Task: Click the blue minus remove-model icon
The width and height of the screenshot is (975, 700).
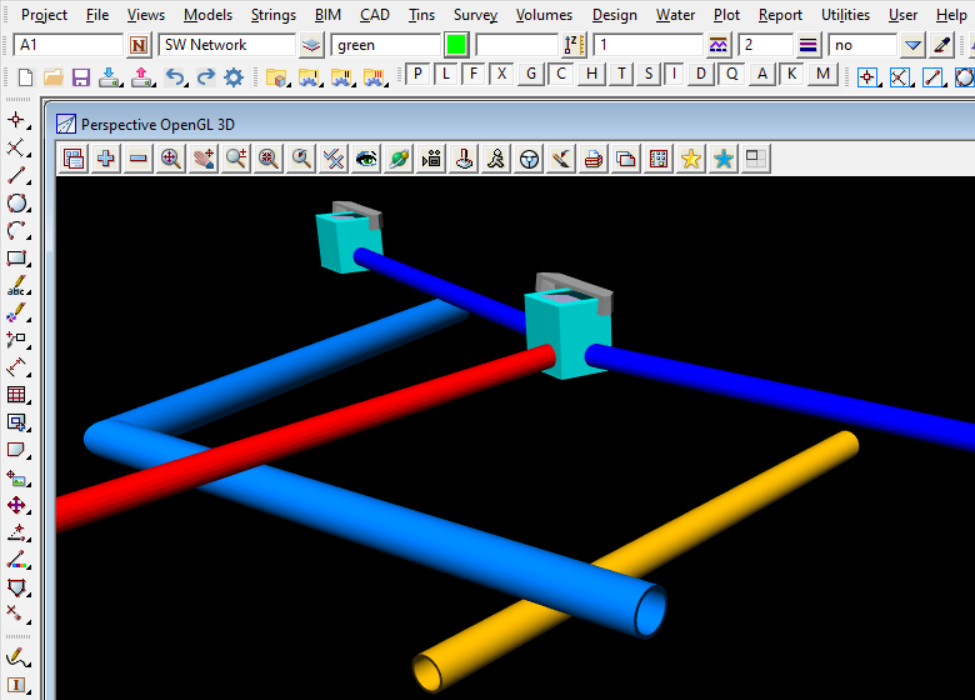Action: pos(138,159)
